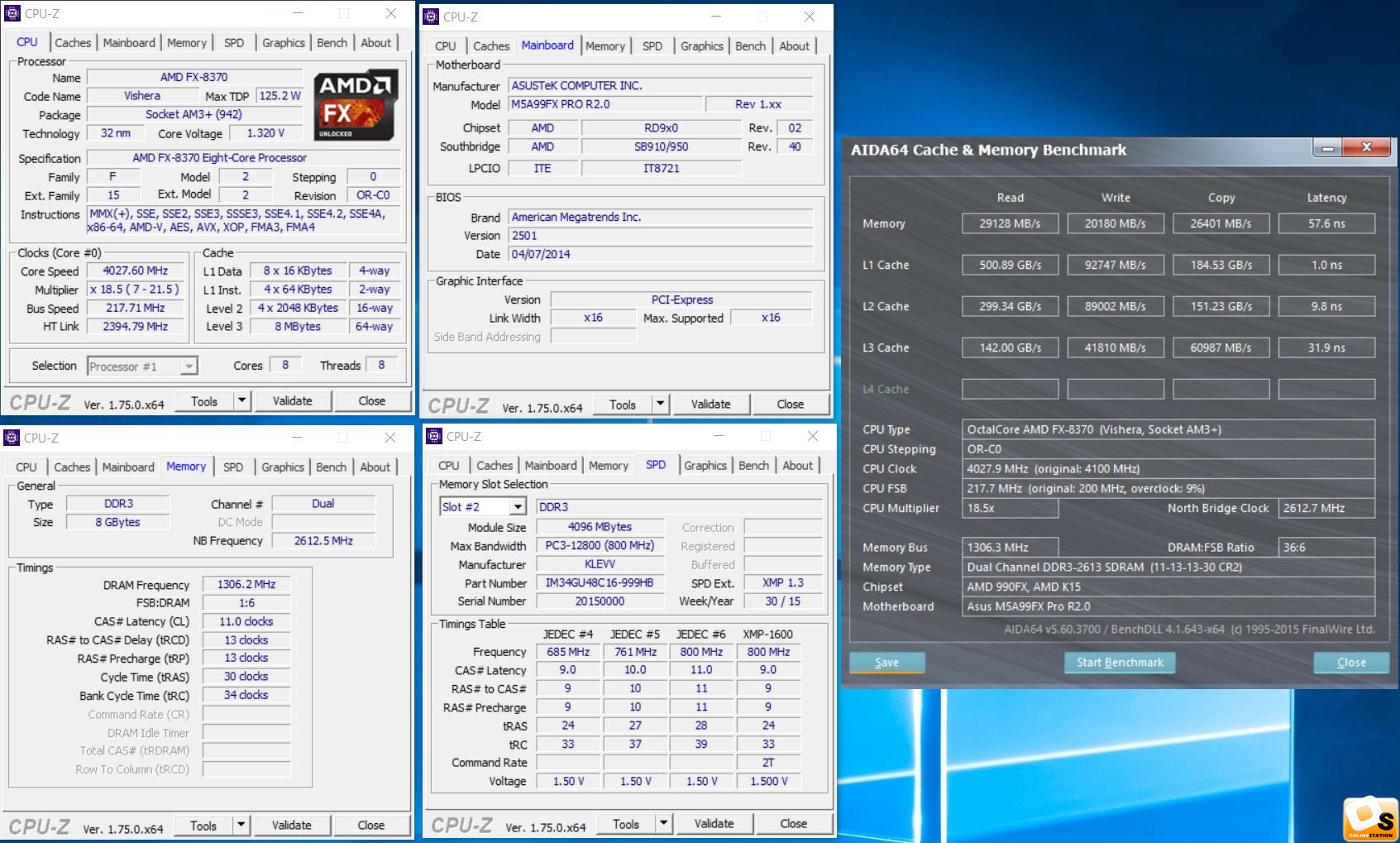Viewport: 1400px width, 843px height.
Task: Click CPU-Z app icon in top-left window title
Action: 12,13
